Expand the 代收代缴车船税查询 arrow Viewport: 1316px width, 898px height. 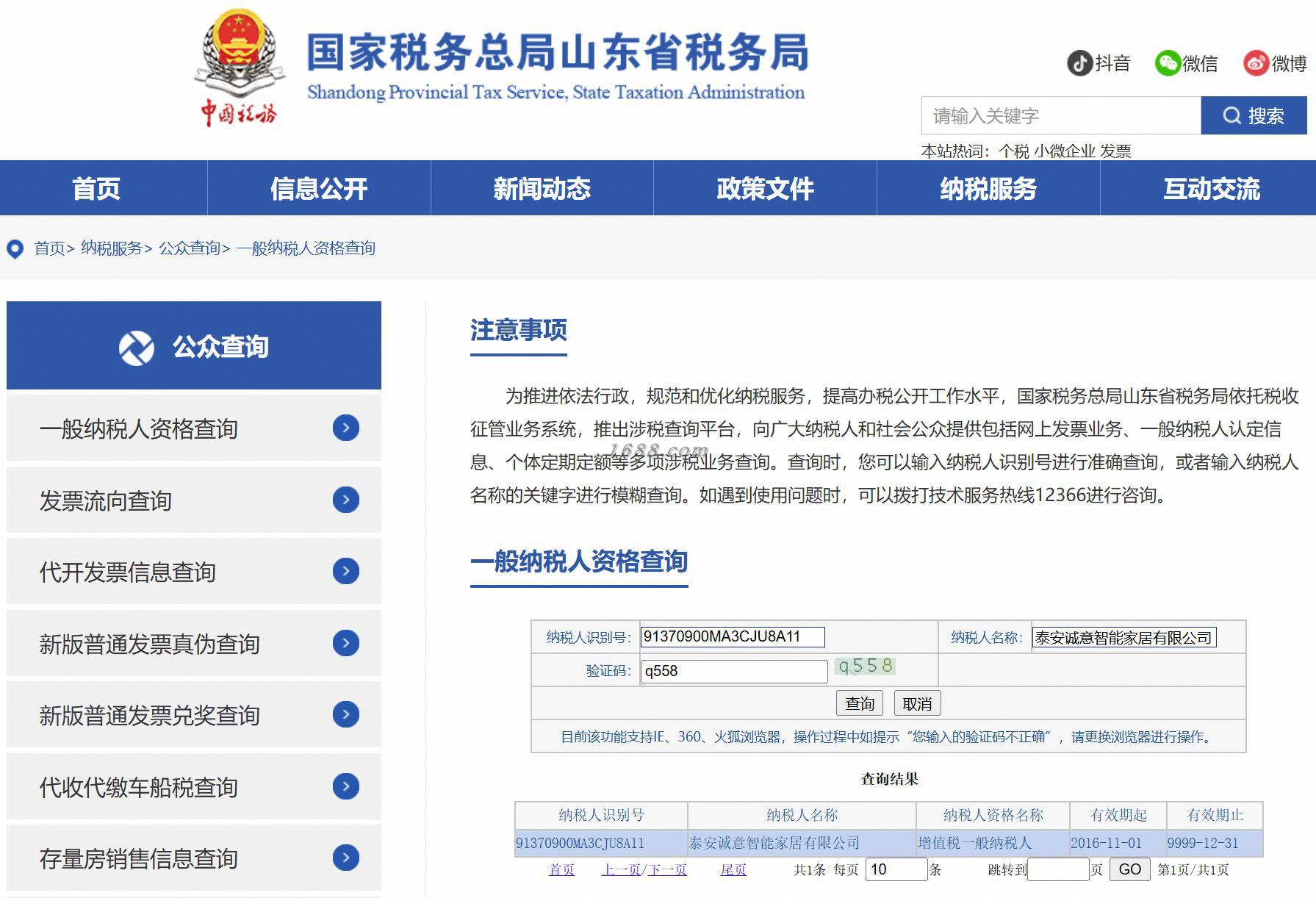346,786
